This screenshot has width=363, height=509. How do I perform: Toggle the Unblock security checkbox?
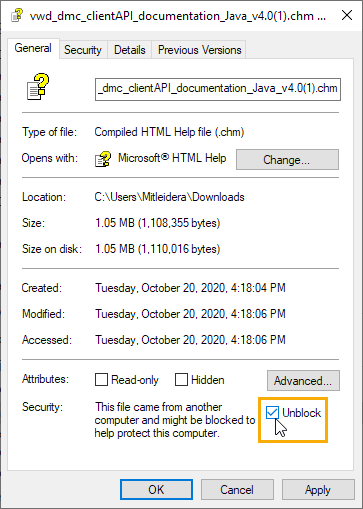pyautogui.click(x=272, y=413)
